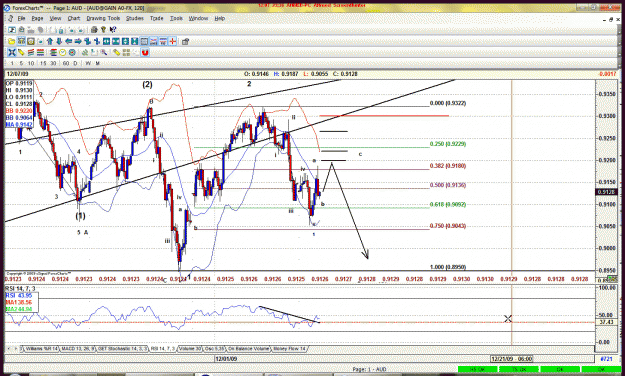
Task: Switch chart to daily D interval
Action: click(x=75, y=63)
